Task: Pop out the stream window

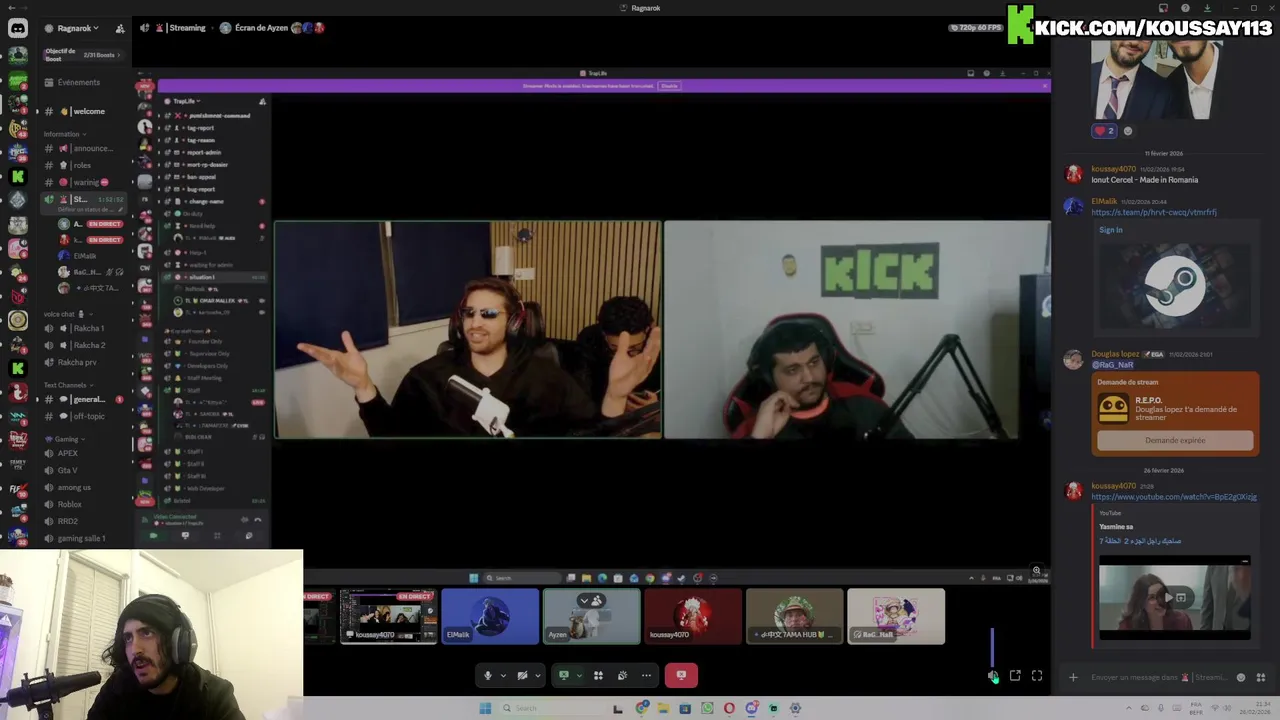Action: pos(1015,676)
